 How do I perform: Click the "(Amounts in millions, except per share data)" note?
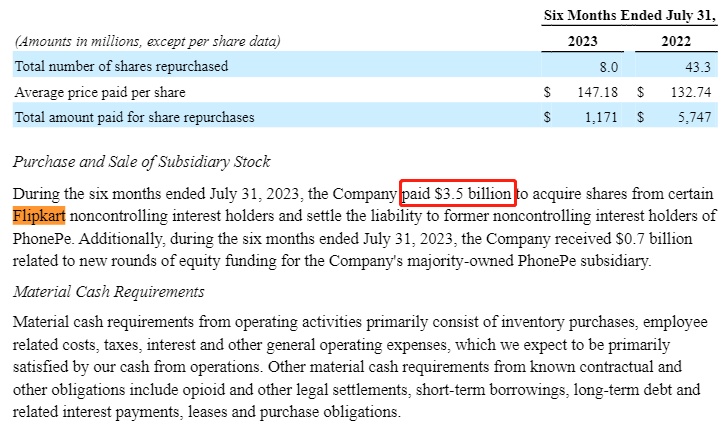click(147, 42)
